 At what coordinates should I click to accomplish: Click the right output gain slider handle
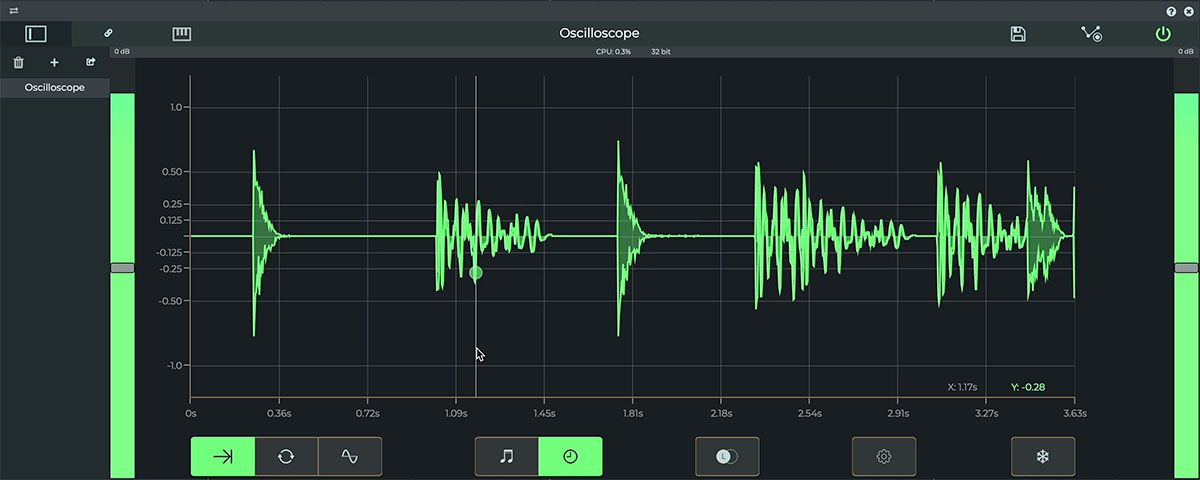pos(1186,268)
